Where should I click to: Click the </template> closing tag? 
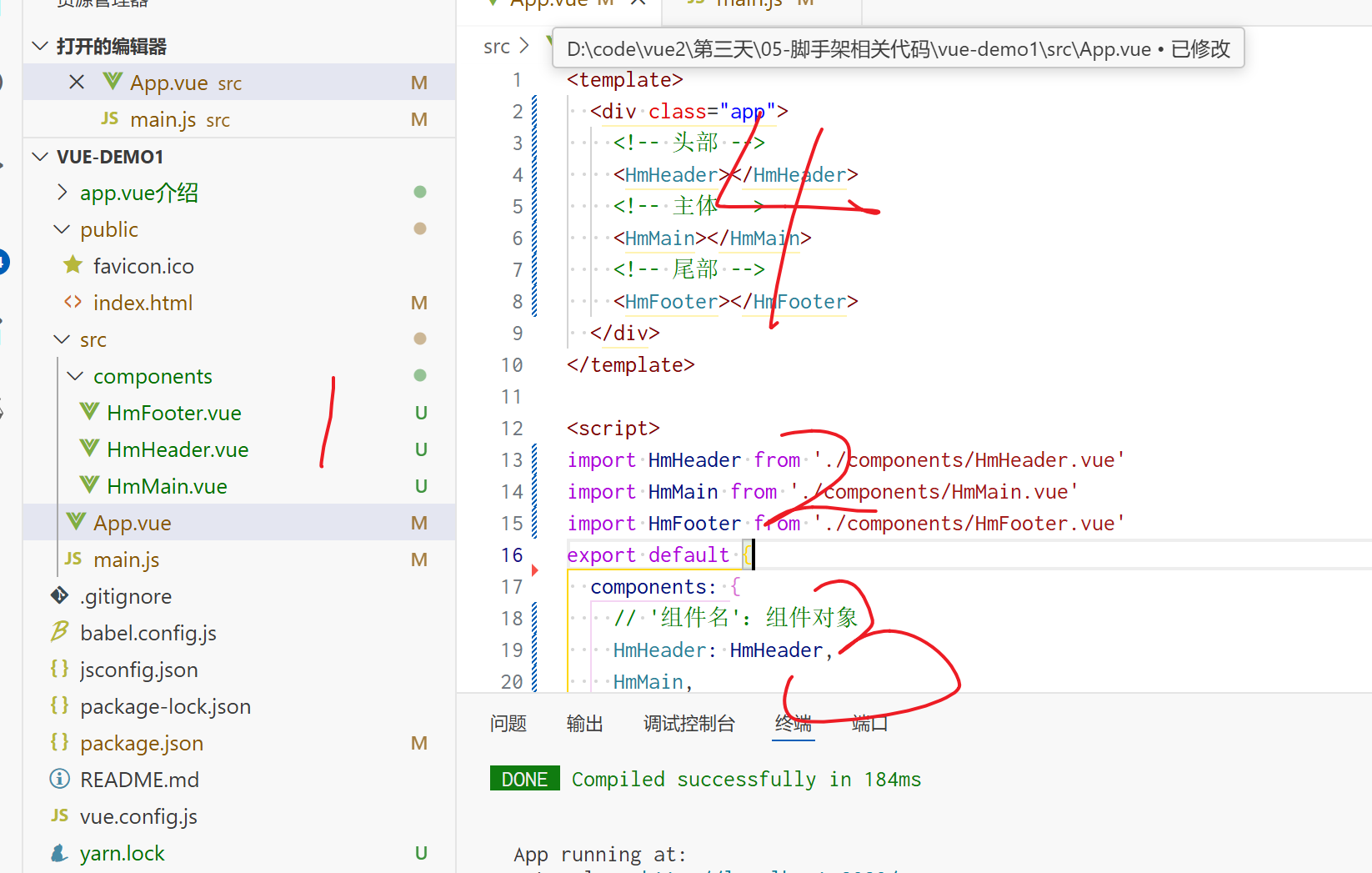coord(631,365)
